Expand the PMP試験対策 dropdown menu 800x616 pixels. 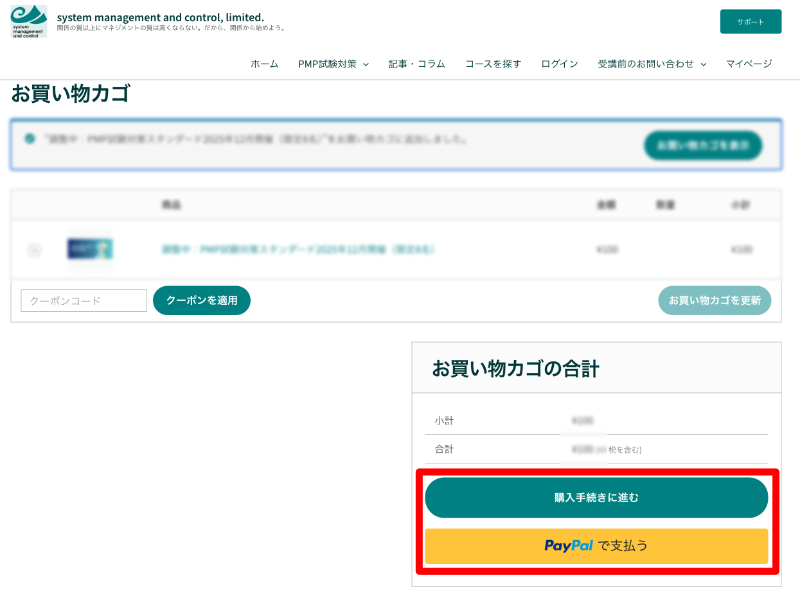(333, 64)
